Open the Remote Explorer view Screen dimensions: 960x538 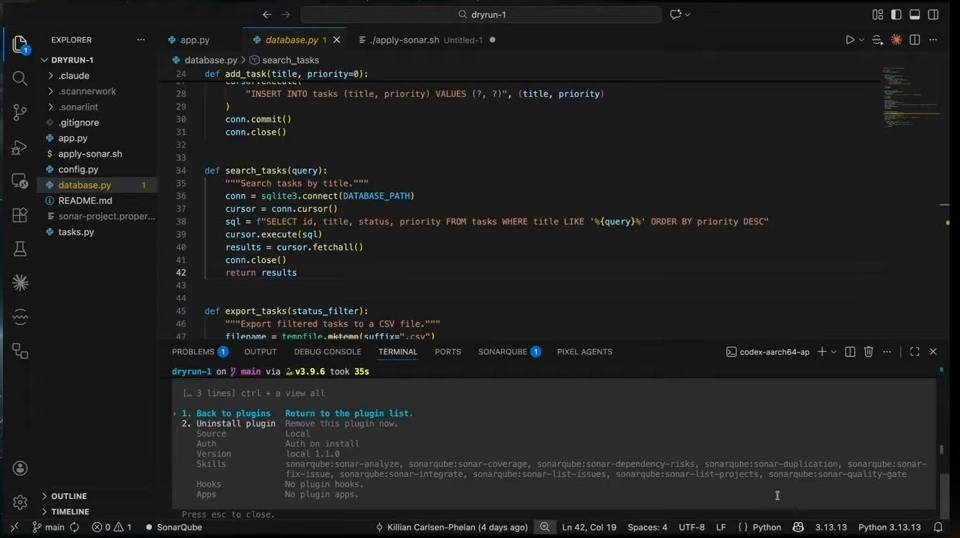coord(20,181)
